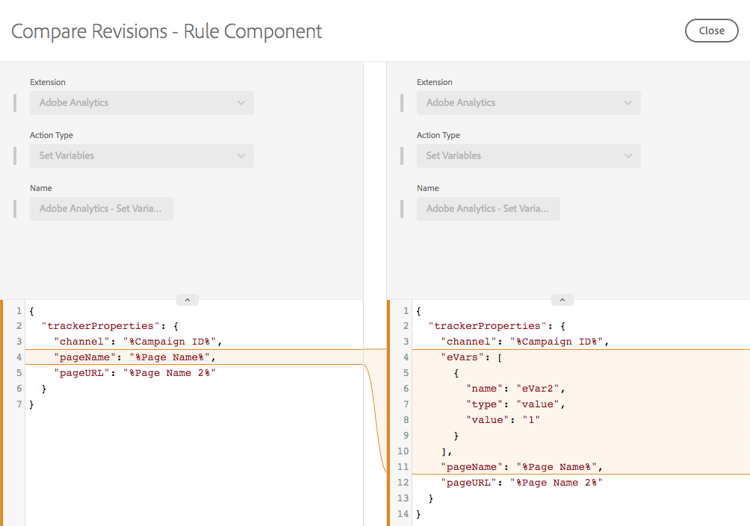Viewport: 750px width, 526px height.
Task: Open left Extension dropdown Adobe Analytics
Action: (141, 102)
